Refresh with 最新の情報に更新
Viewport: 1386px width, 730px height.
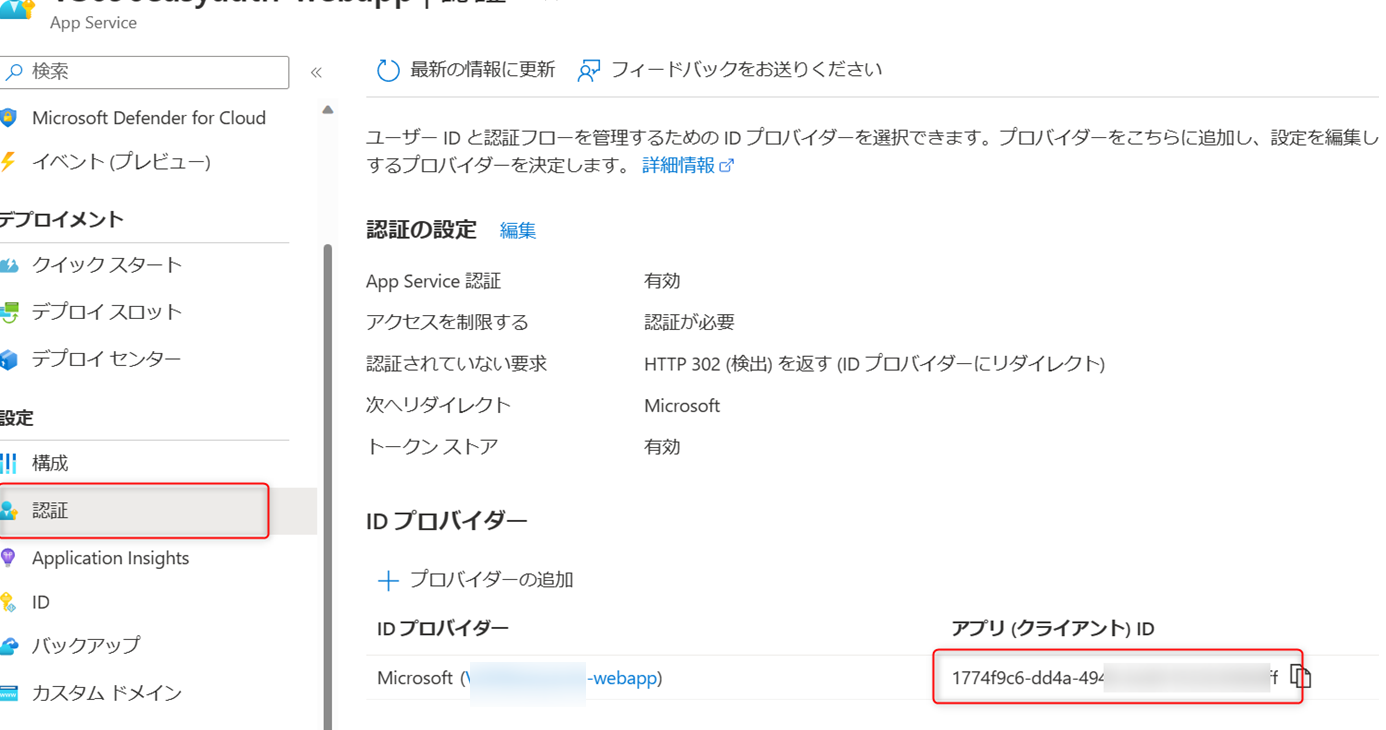coord(466,70)
